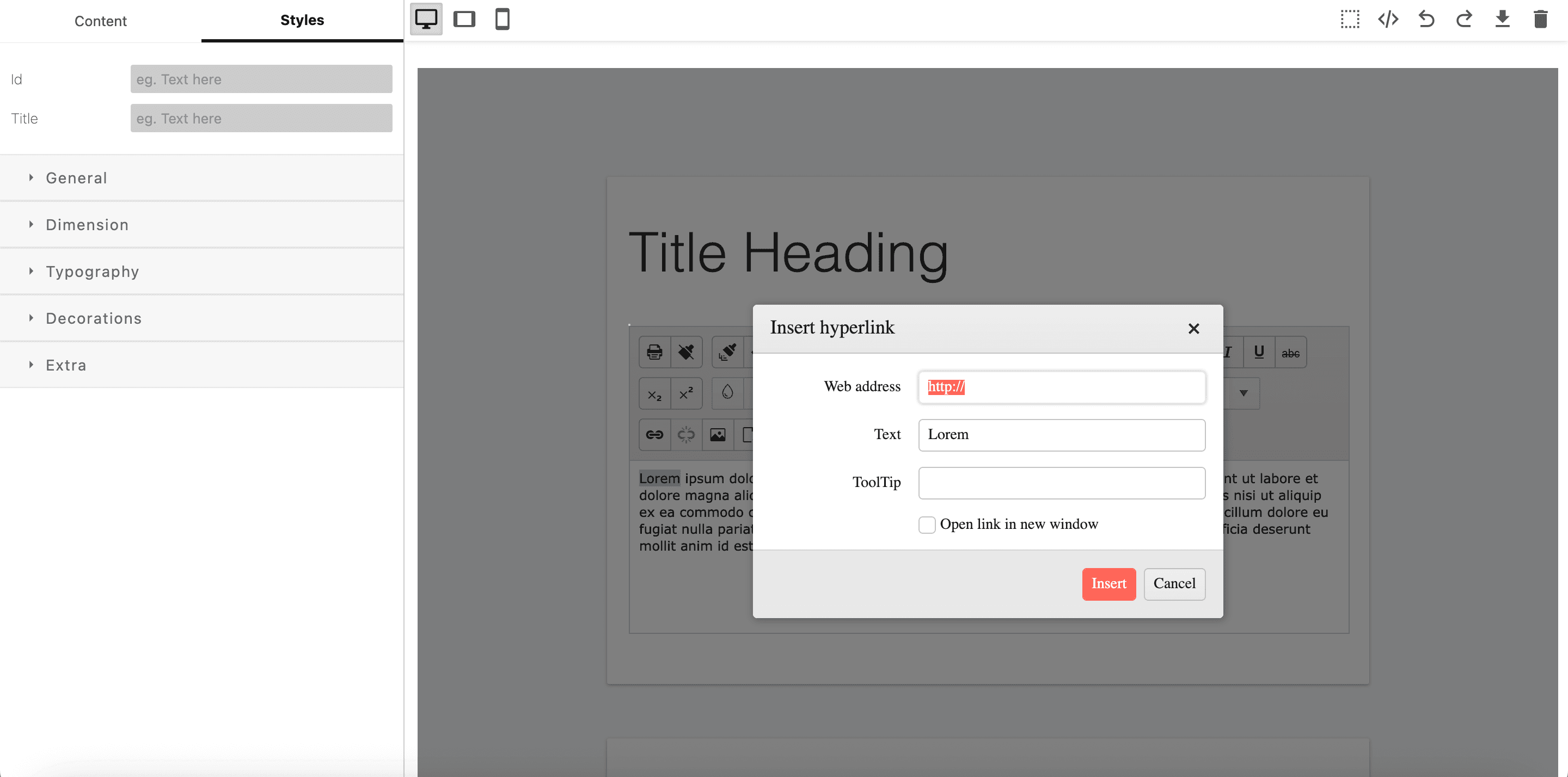The image size is (1568, 777).
Task: Open the editor toolbar dropdown arrow
Action: (x=1243, y=393)
